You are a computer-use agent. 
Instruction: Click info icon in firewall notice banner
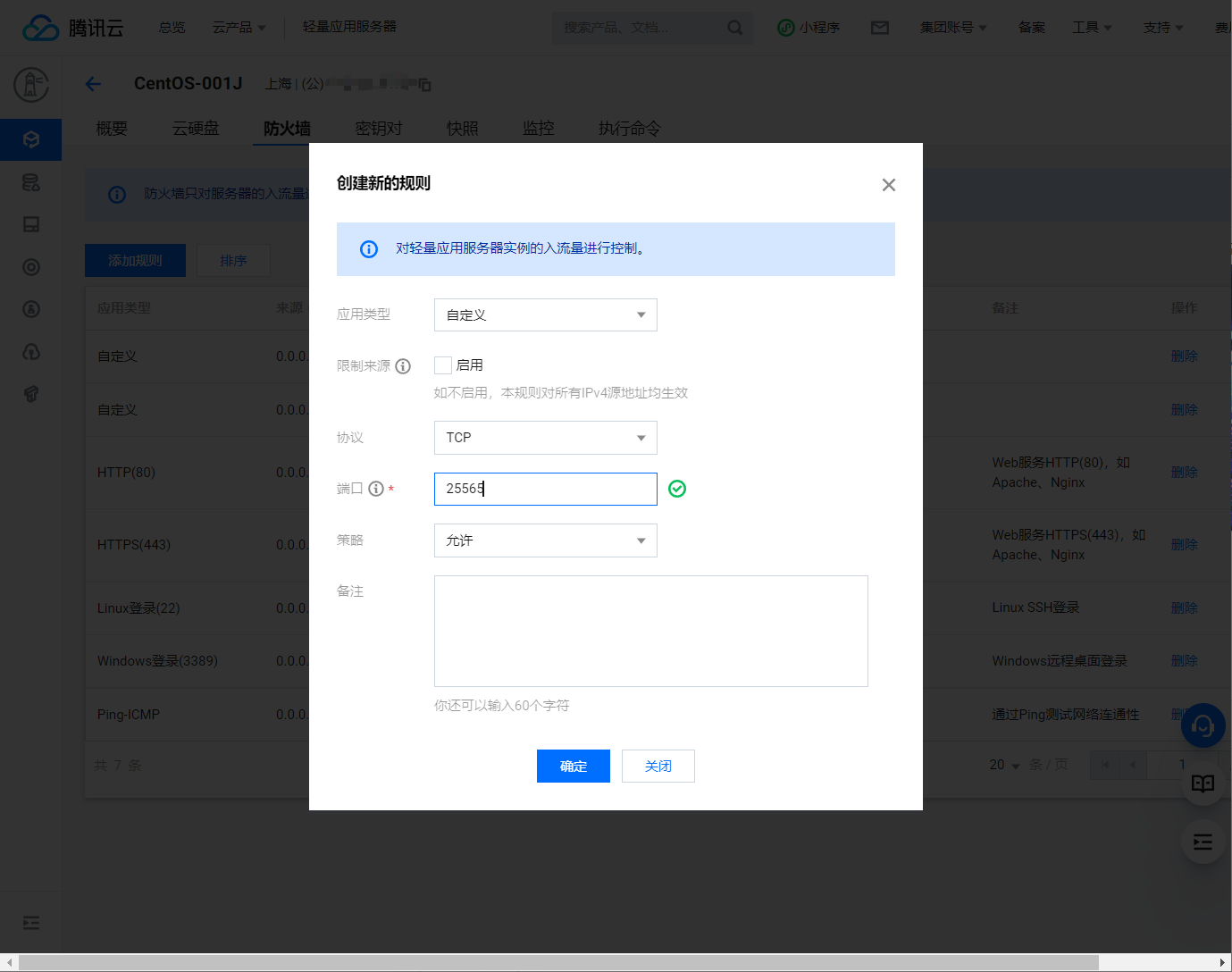(117, 194)
